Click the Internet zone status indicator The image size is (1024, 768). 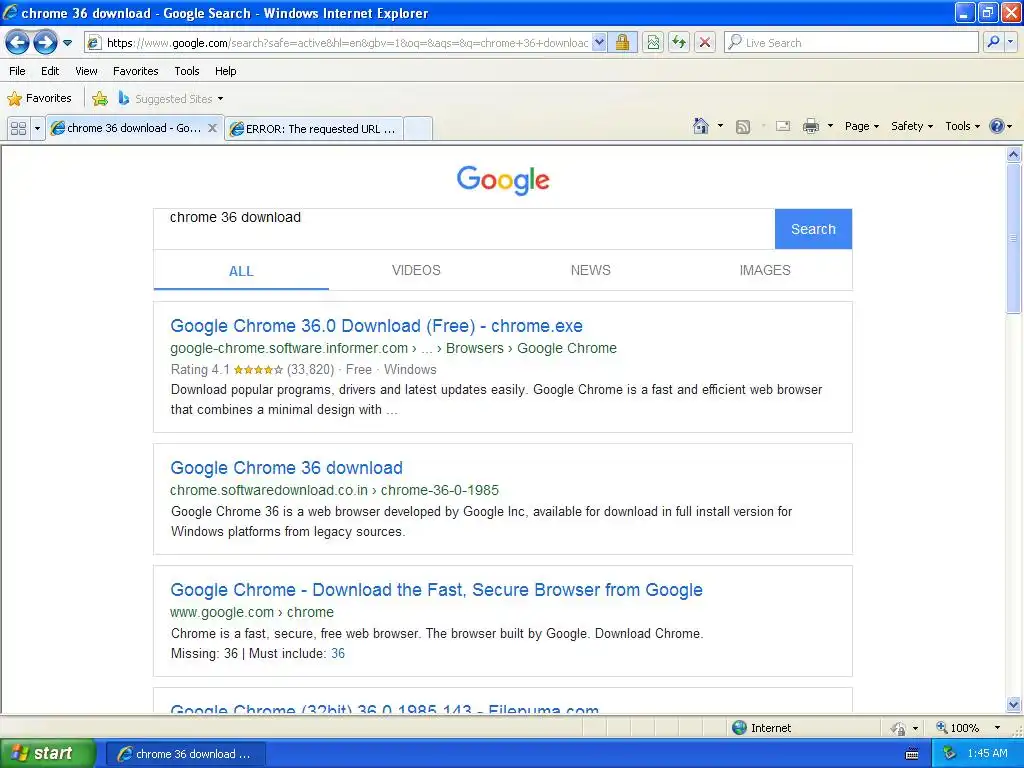pos(761,728)
